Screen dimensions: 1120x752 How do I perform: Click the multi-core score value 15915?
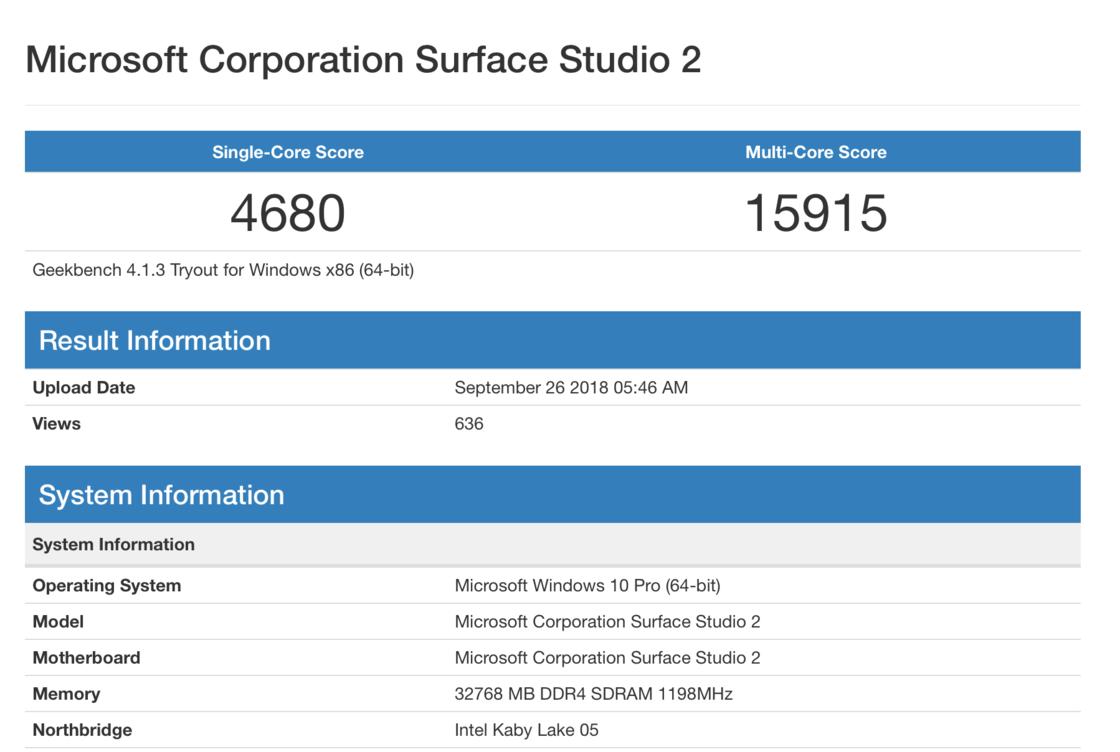point(816,213)
